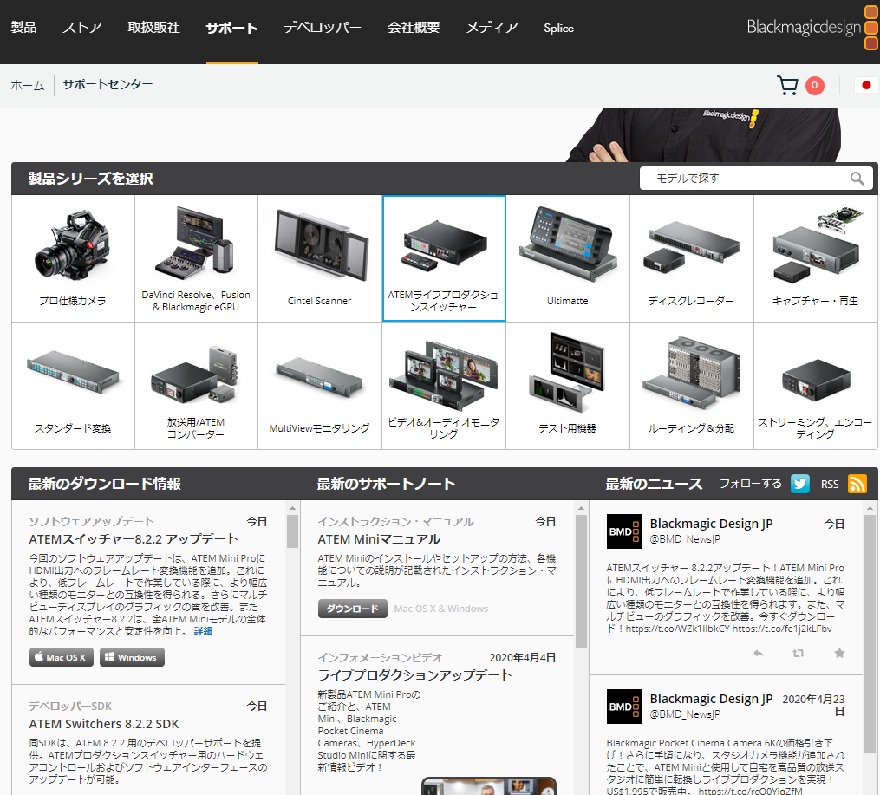Click Blackmagic Design JP name on second tweet
The image size is (880, 795).
coord(711,699)
